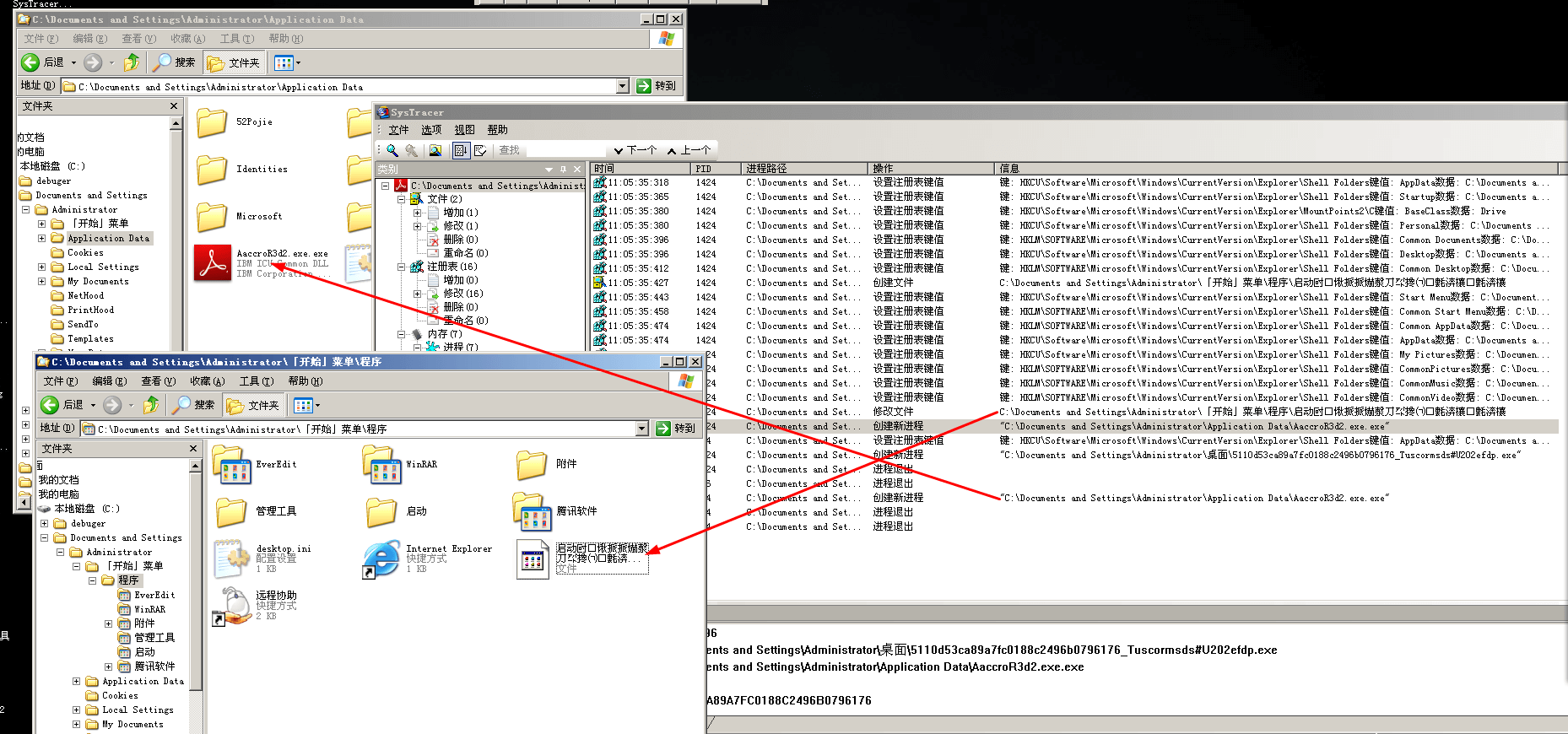The height and width of the screenshot is (734, 1568).
Task: Click the magnifier scan icon in SysTracer toolbar
Action: point(392,150)
